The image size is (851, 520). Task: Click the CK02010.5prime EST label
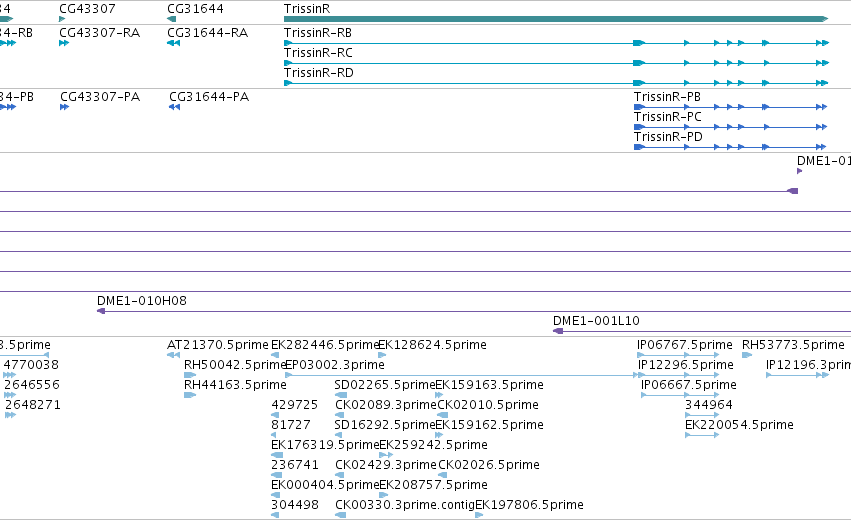coord(488,405)
